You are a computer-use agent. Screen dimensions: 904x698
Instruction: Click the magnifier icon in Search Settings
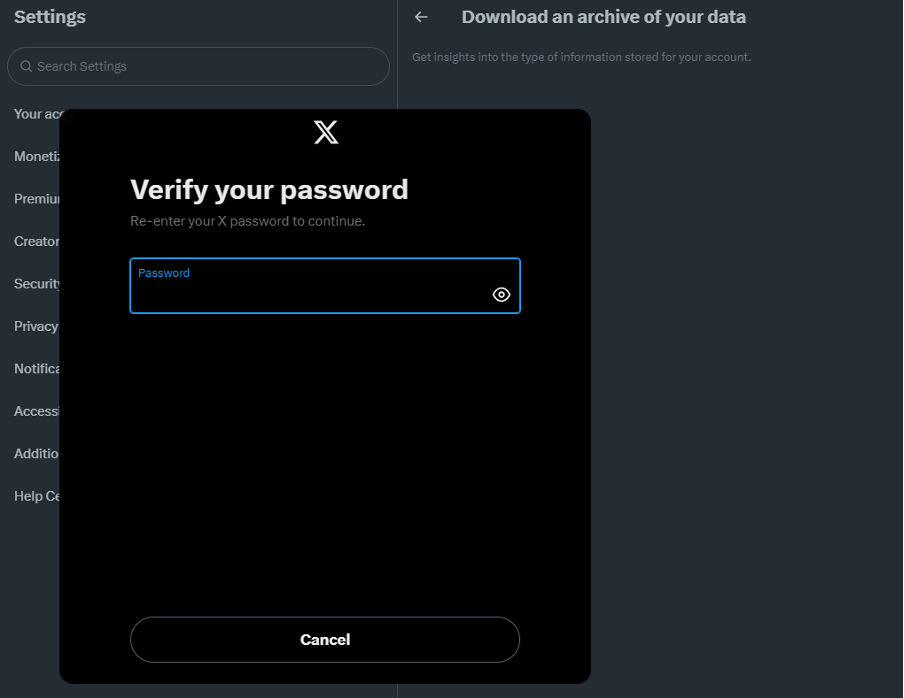(25, 66)
